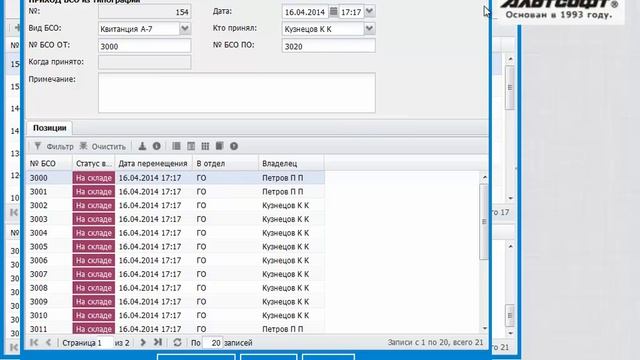The image size is (640, 360).
Task: Click the Когда принято field
Action: (x=144, y=62)
